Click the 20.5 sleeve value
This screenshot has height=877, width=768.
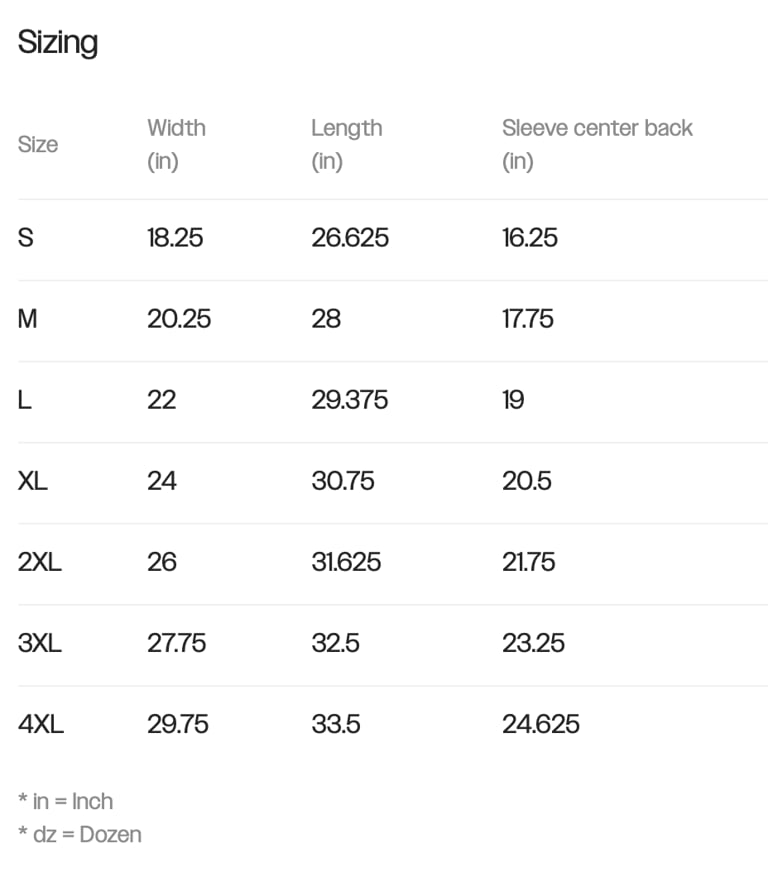click(526, 481)
